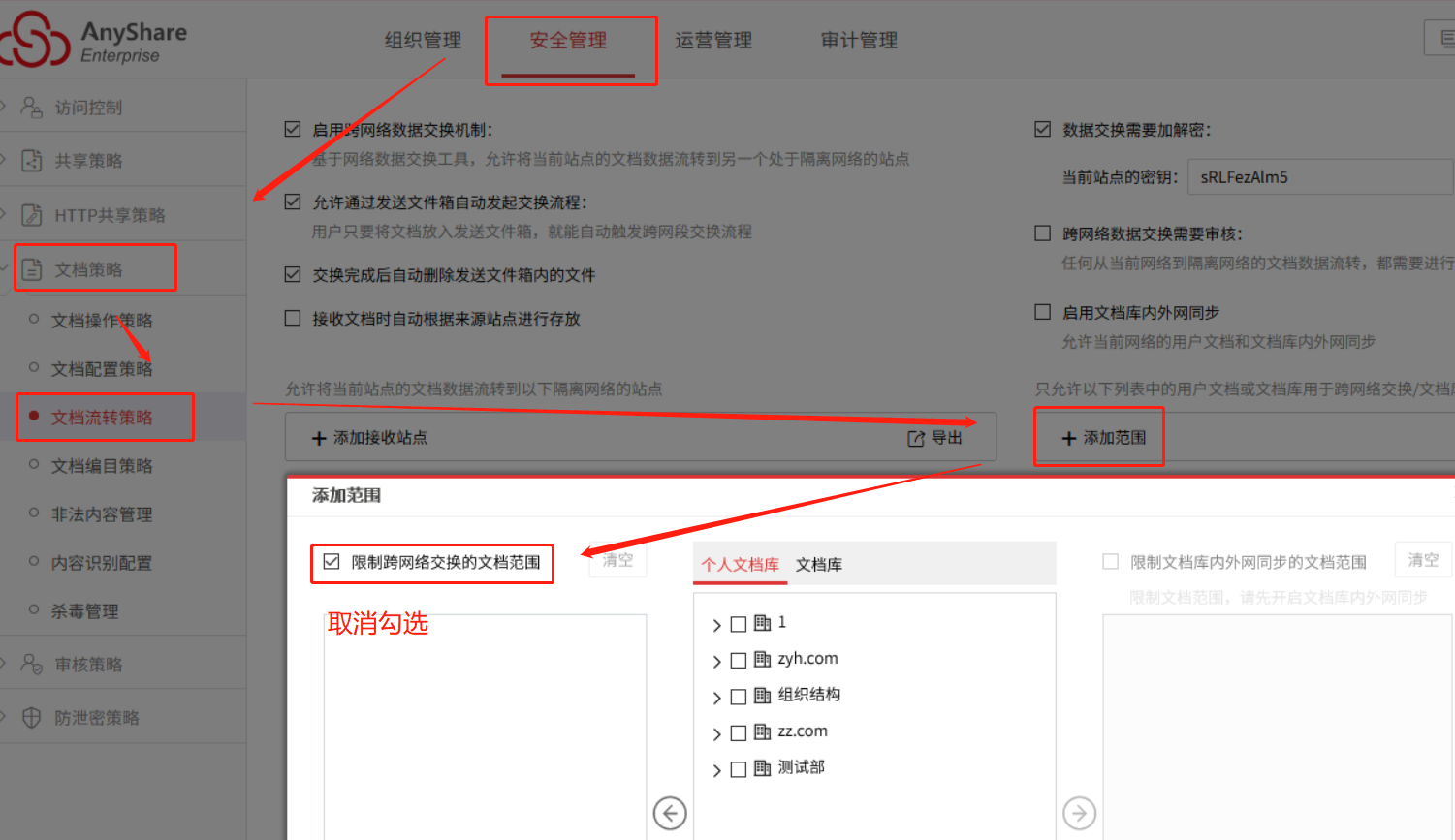
Task: Click the 审核策略 sidebar icon
Action: coord(32,664)
